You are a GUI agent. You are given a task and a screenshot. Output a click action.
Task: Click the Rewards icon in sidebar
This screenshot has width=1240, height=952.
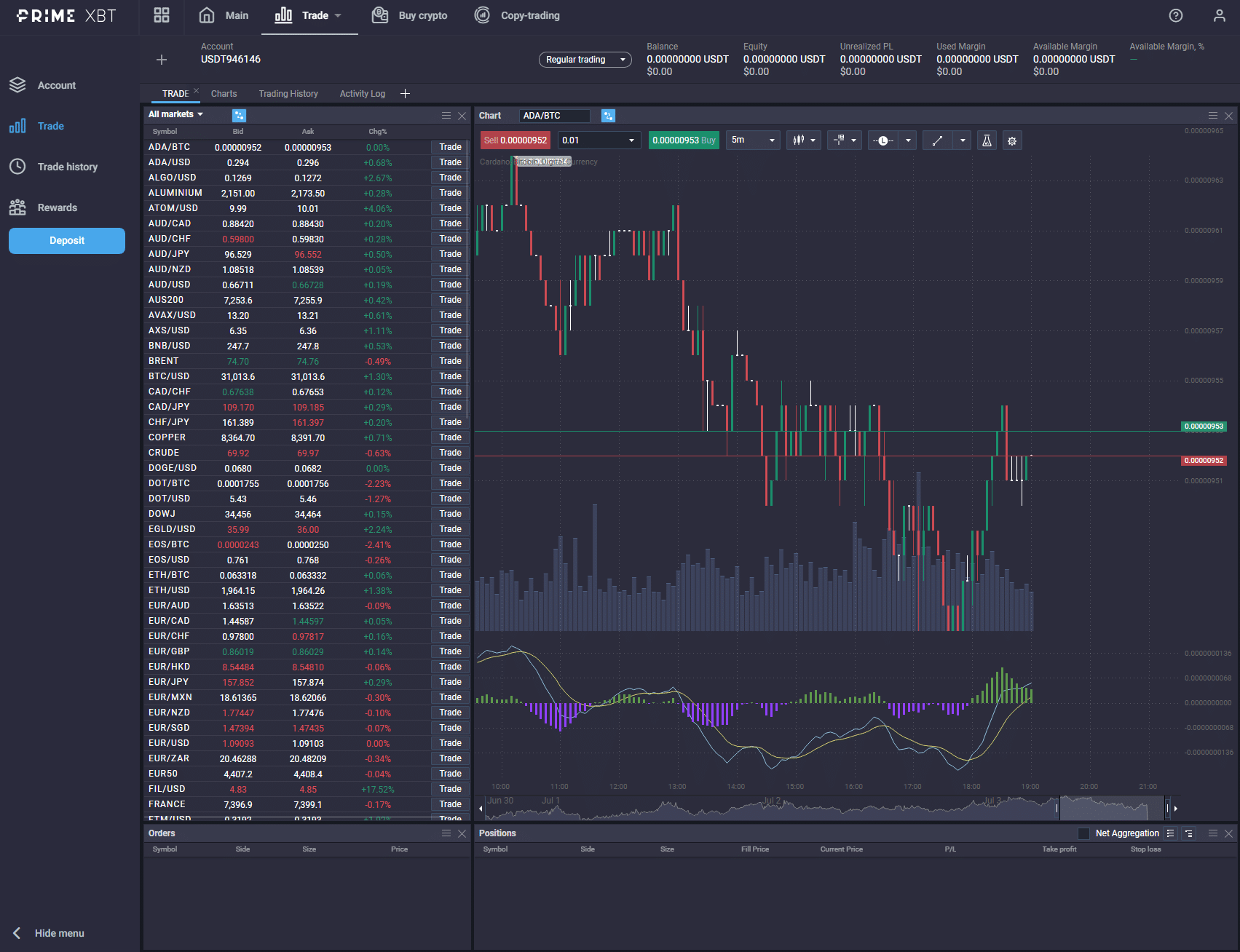tap(17, 207)
